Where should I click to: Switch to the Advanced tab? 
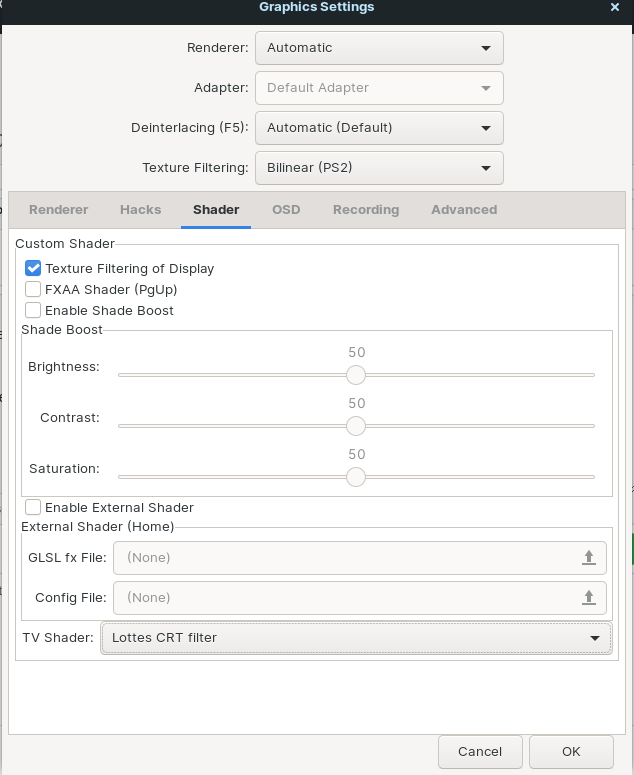pos(464,210)
